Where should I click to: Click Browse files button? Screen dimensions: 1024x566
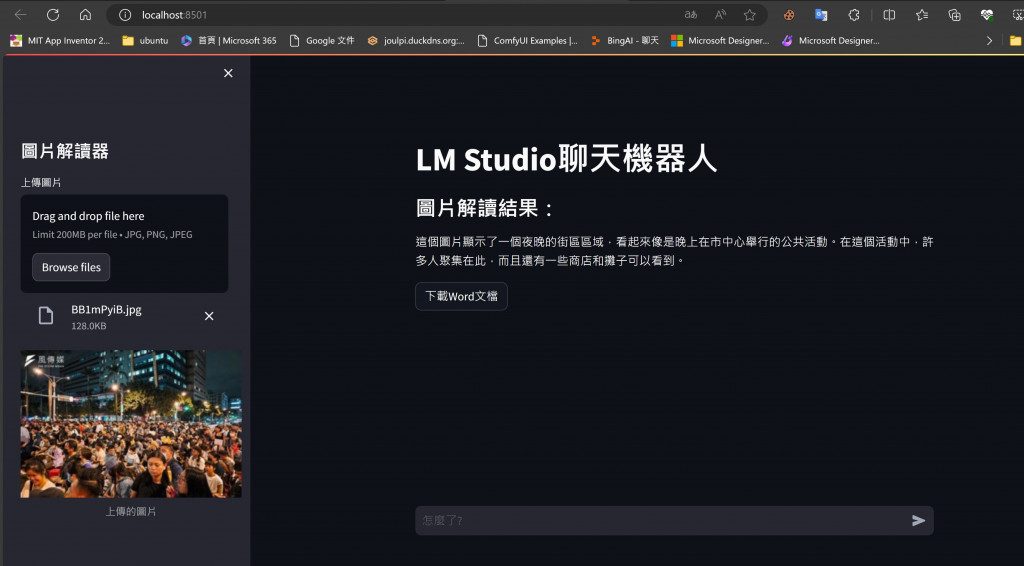tap(71, 267)
